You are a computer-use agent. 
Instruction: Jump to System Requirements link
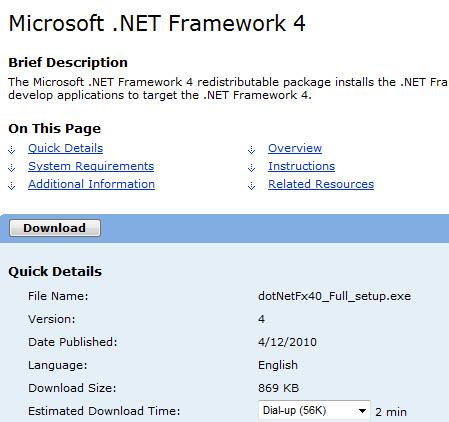click(x=91, y=166)
